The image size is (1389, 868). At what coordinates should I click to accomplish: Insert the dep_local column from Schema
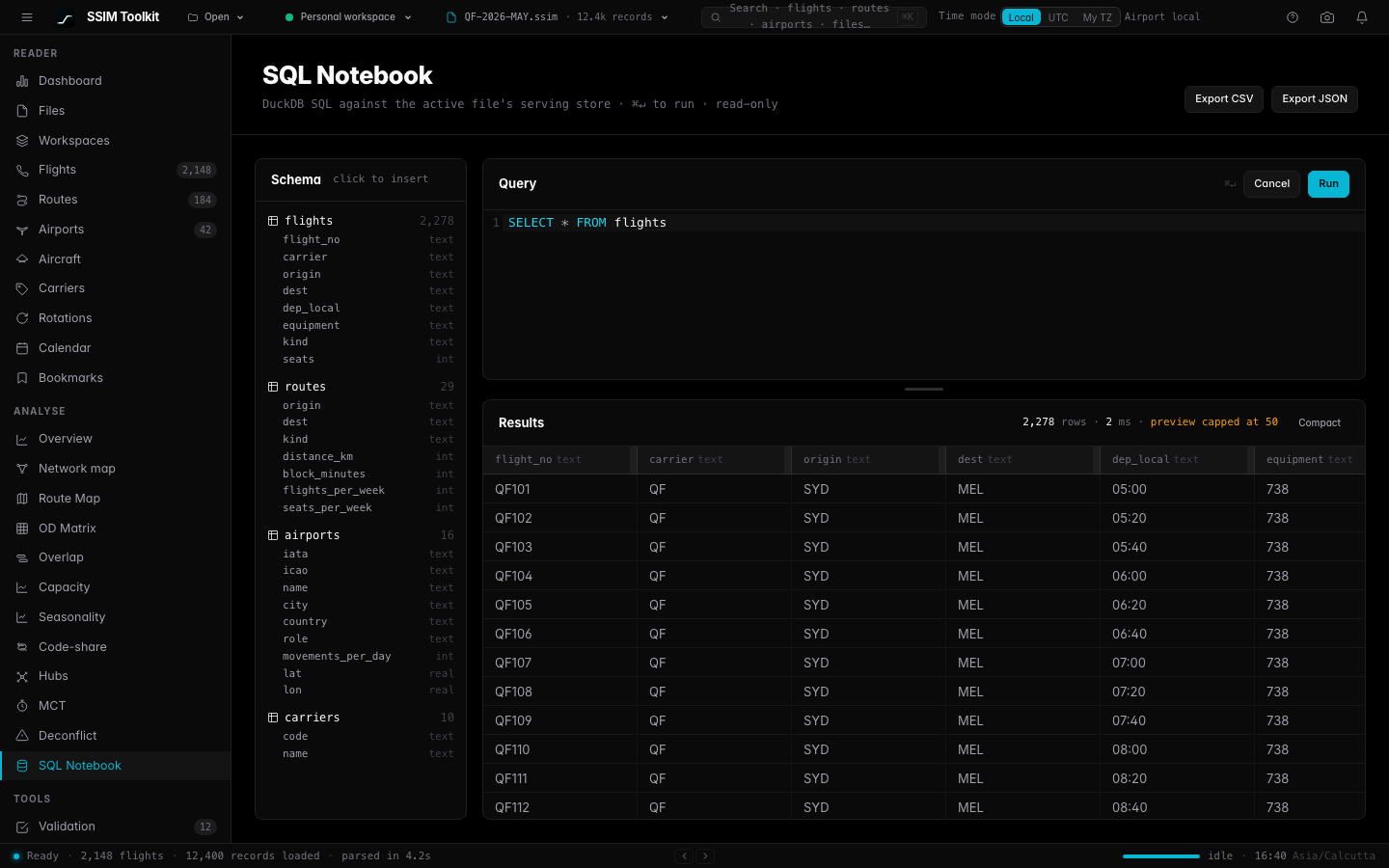click(x=361, y=309)
